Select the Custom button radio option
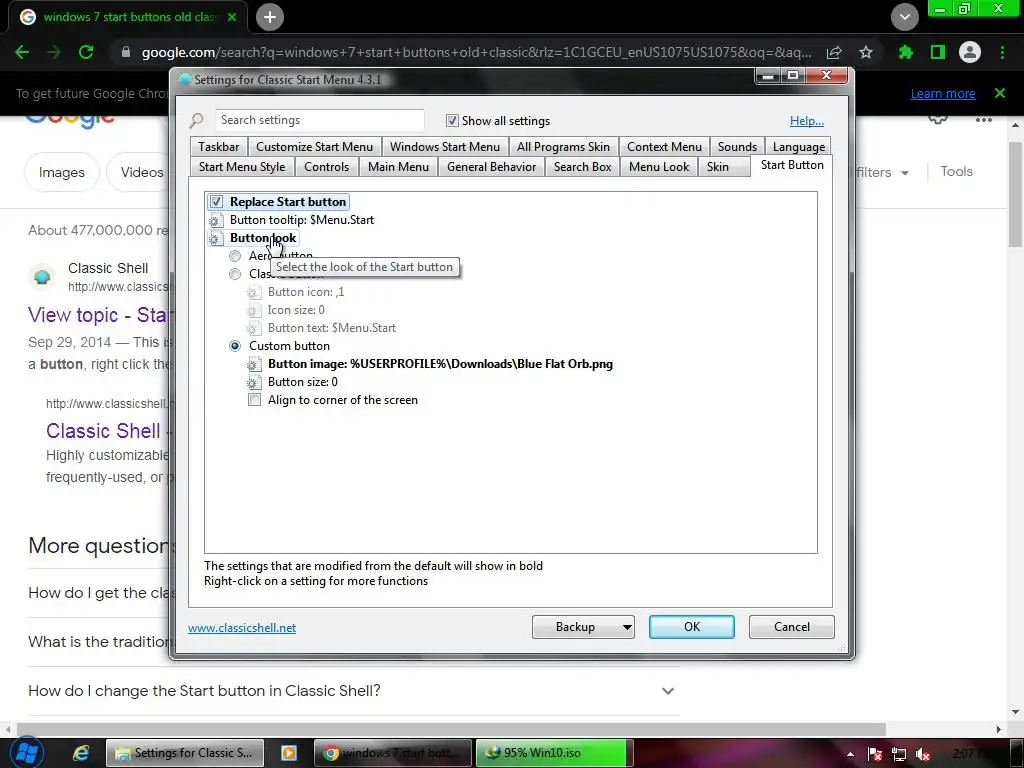 (x=235, y=346)
